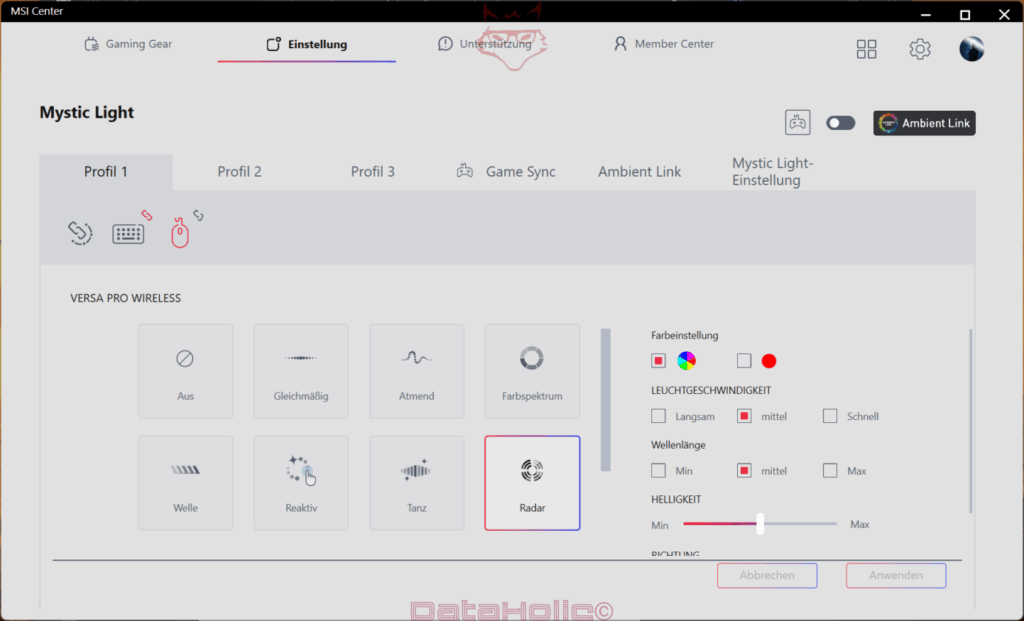Select the mouse device icon
The image size is (1024, 621).
[180, 233]
